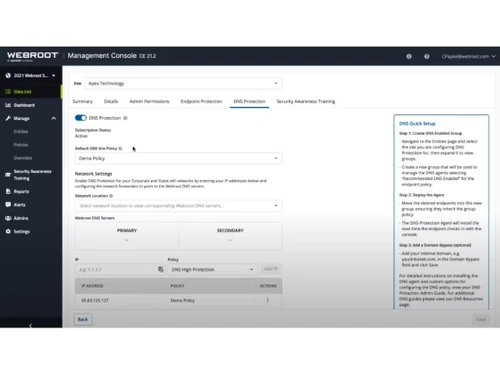The width and height of the screenshot is (500, 375).
Task: Expand the 2021 Webroot console selector
Action: point(31,76)
